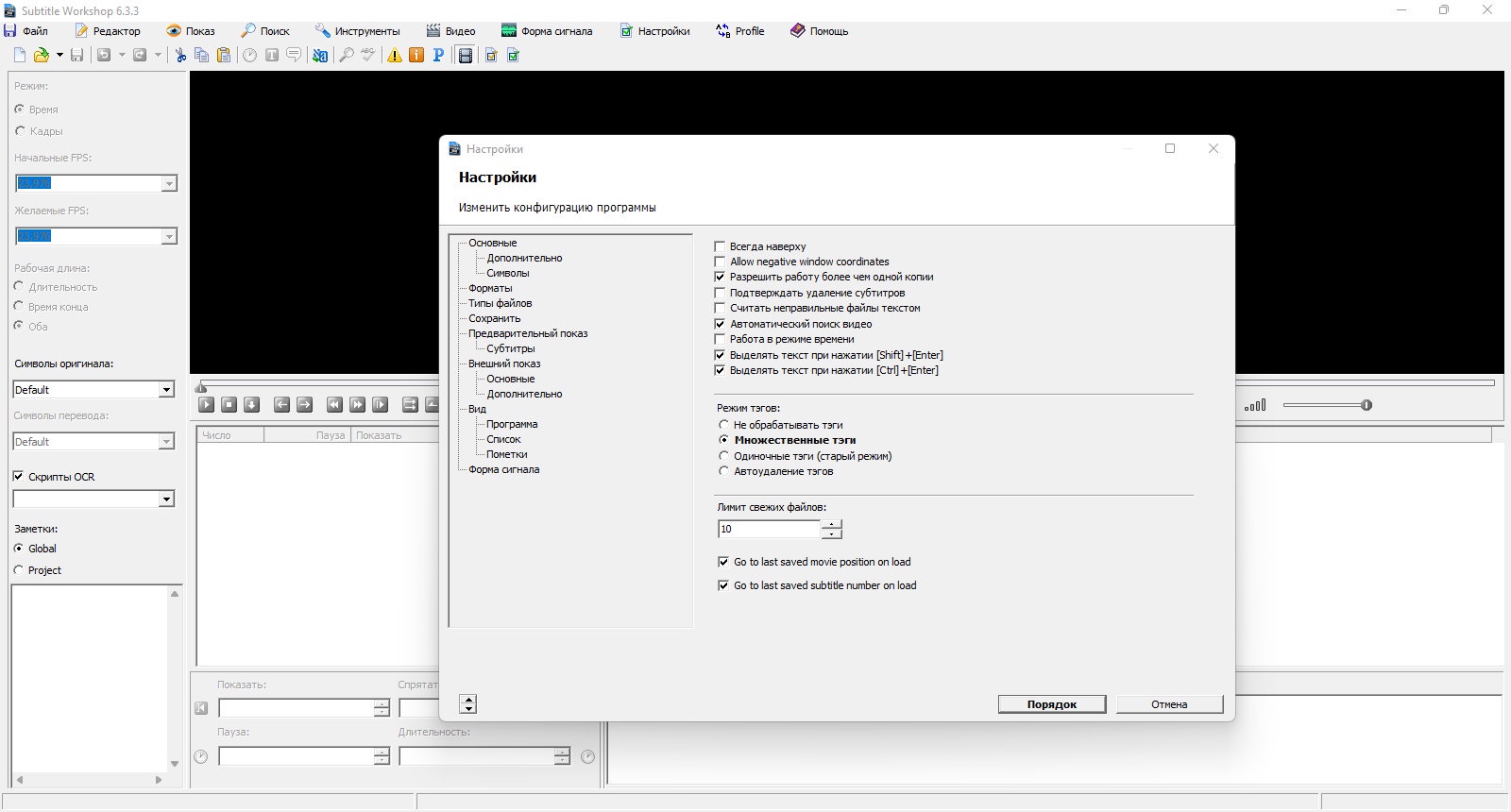Viewport: 1511px width, 812px height.
Task: Expand the Начальные FPS combo box
Action: click(x=169, y=183)
